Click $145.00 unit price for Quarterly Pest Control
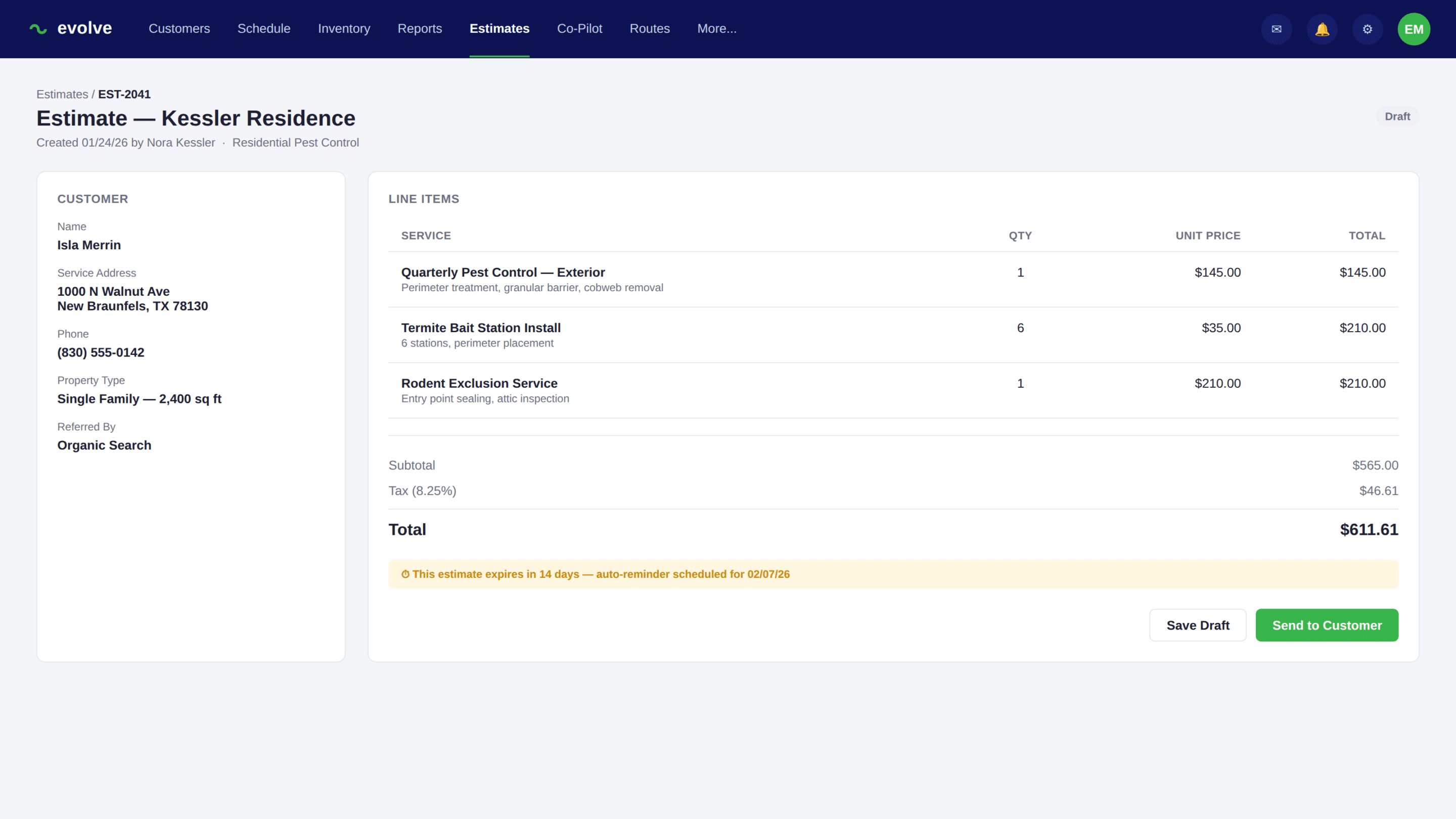Image resolution: width=1456 pixels, height=819 pixels. [1217, 272]
